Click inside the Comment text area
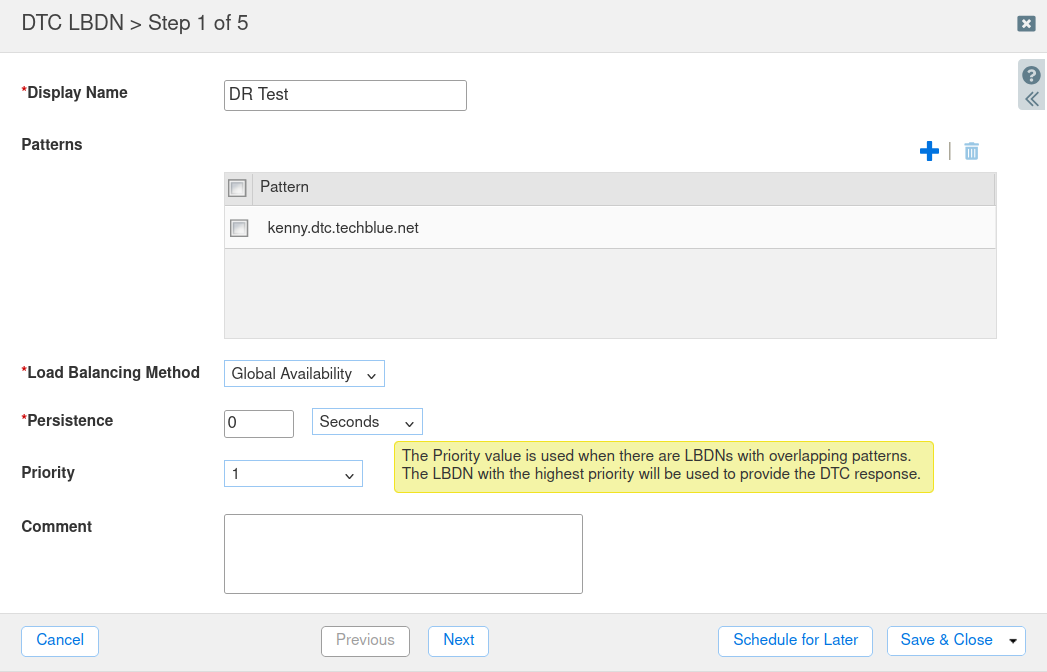The image size is (1047, 672). [403, 554]
